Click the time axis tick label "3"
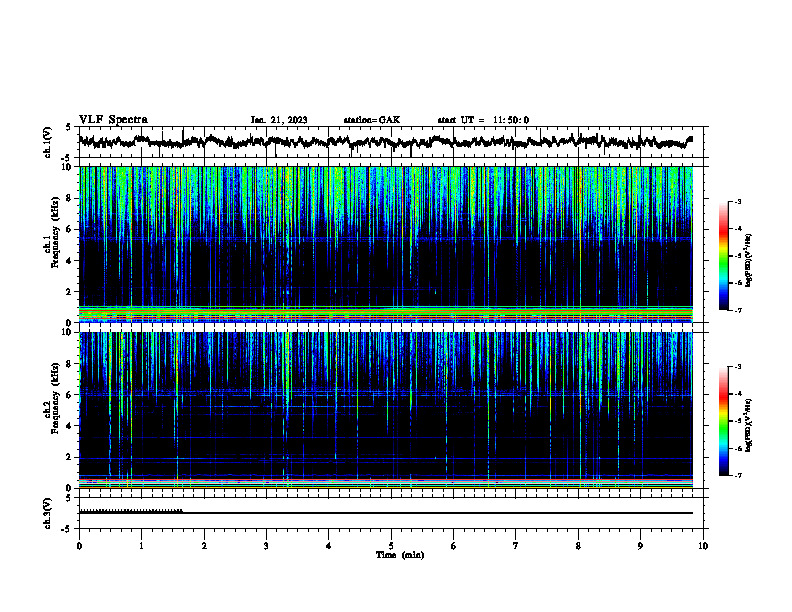 click(x=266, y=546)
